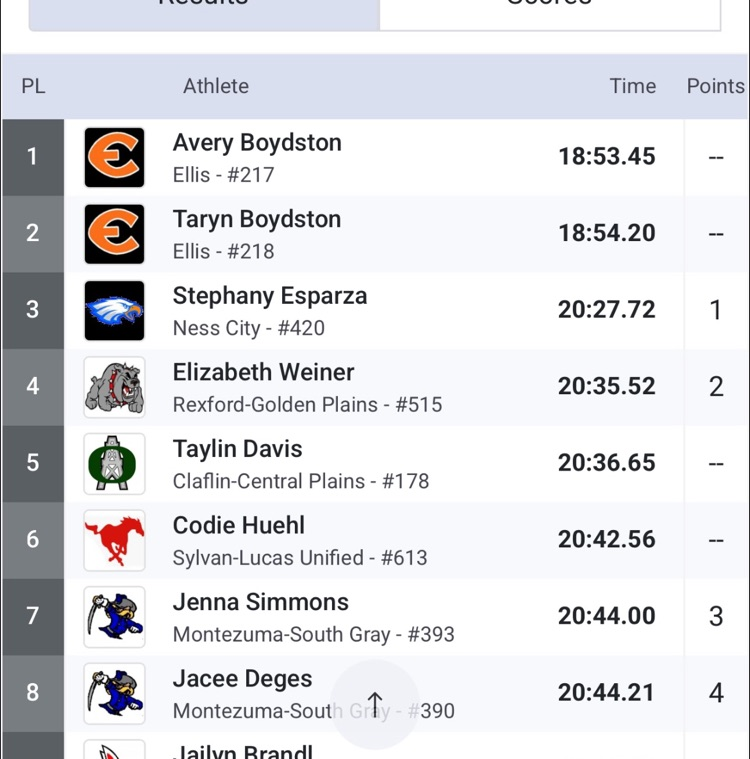Image resolution: width=750 pixels, height=759 pixels.
Task: Switch to the Results tab
Action: click(204, 10)
